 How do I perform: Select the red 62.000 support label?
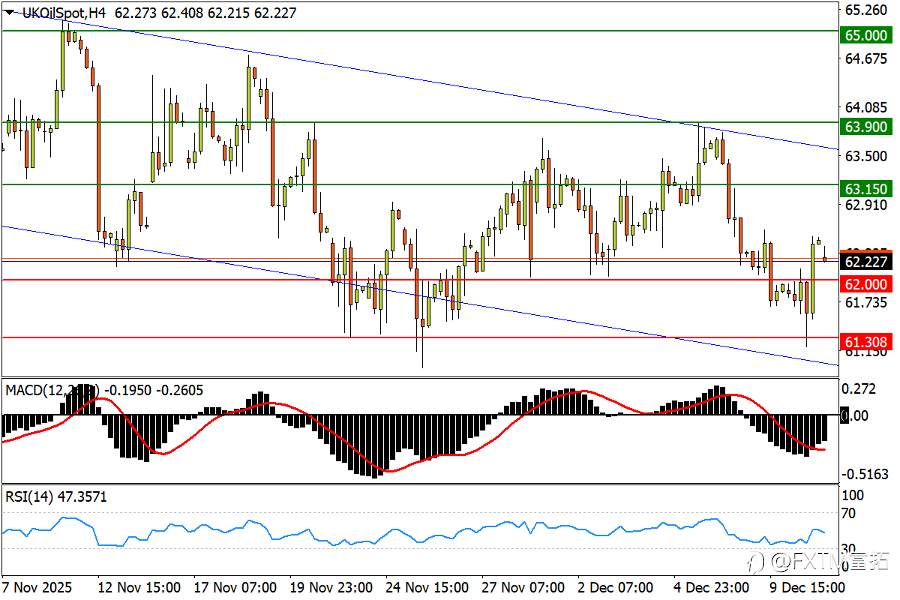(866, 284)
